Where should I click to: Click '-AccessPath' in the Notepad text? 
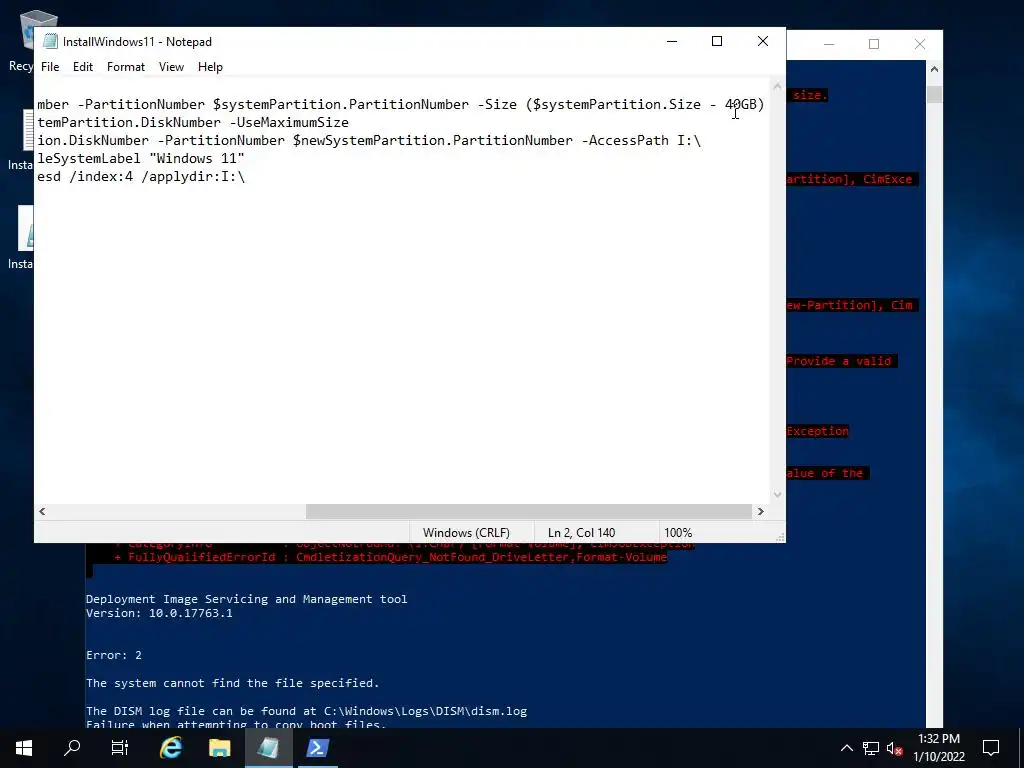pos(628,140)
